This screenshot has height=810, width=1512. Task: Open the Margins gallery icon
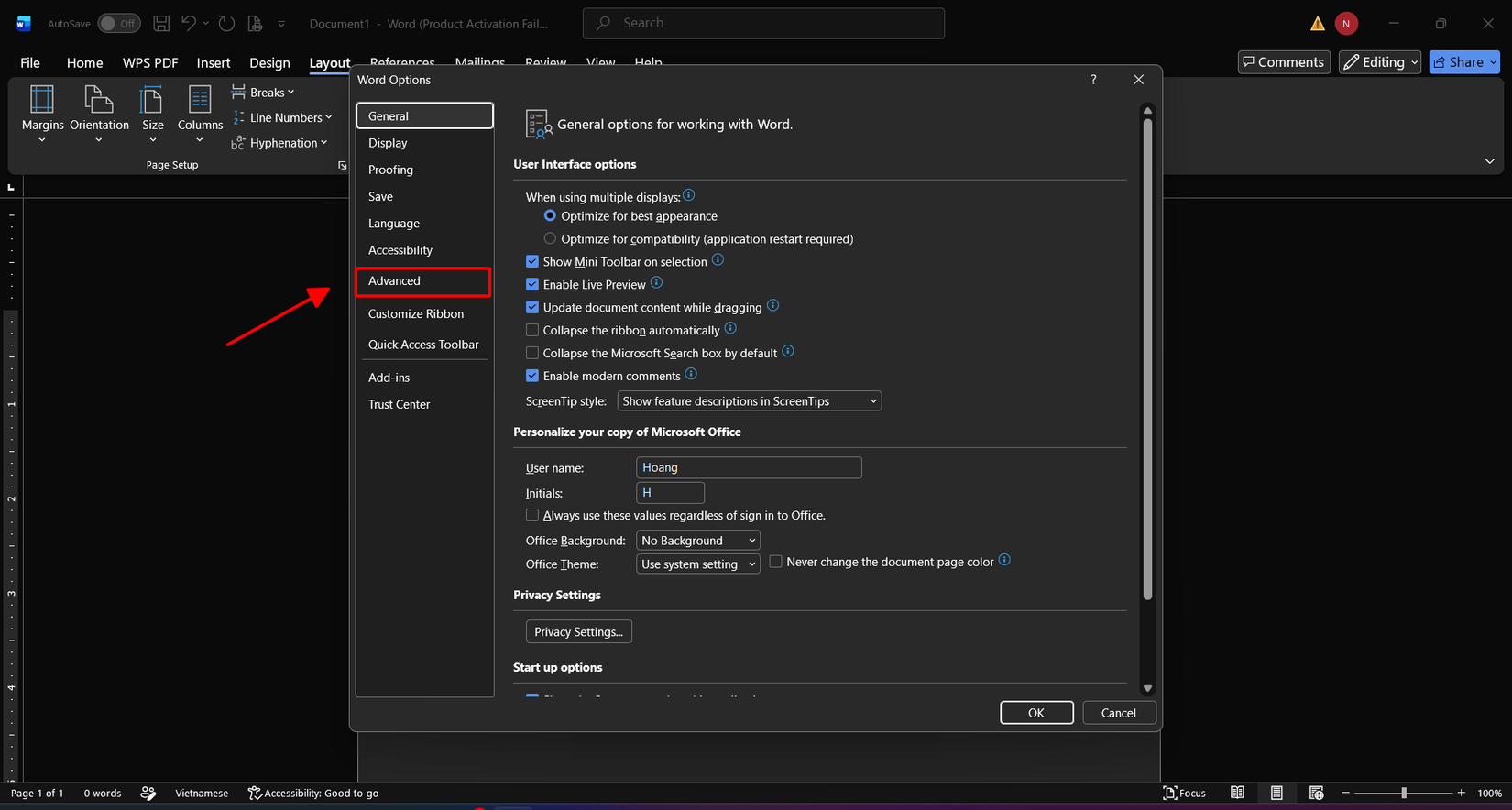click(x=42, y=99)
